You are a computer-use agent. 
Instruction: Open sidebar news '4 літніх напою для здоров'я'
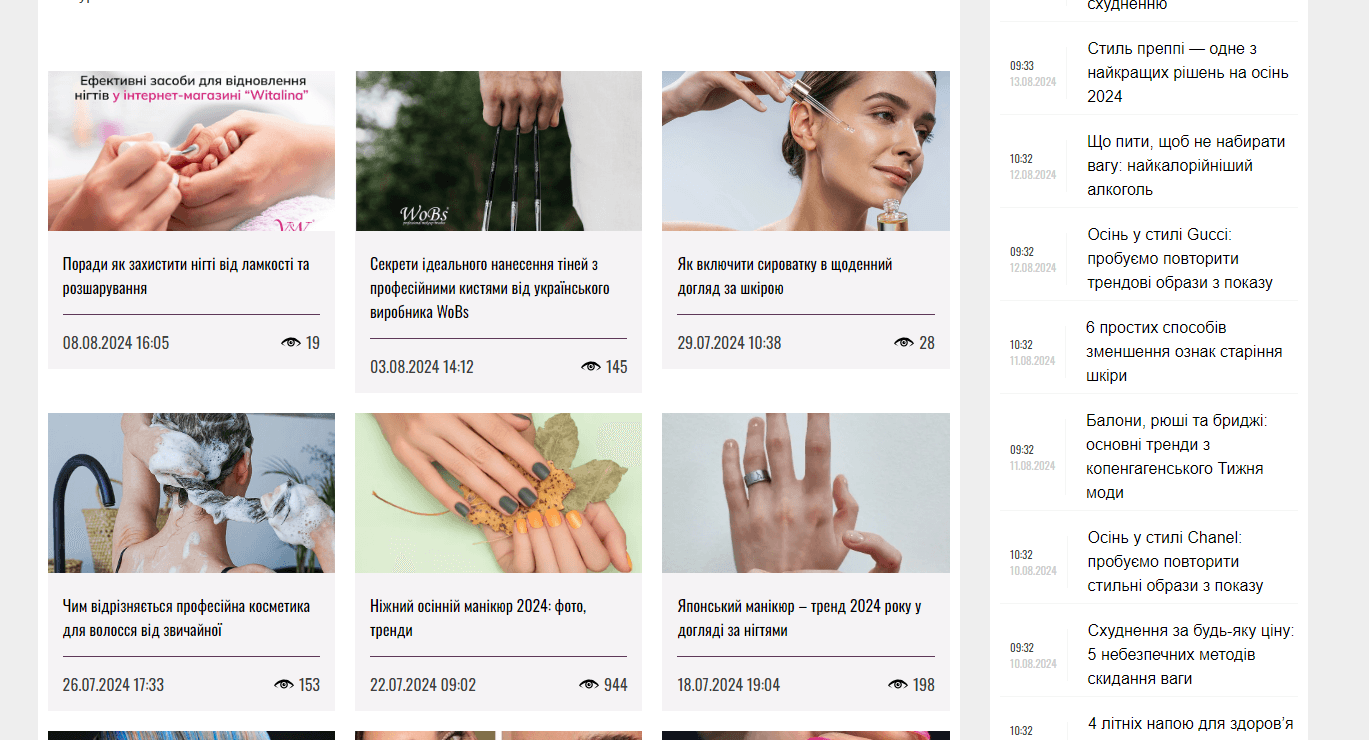tap(1191, 724)
